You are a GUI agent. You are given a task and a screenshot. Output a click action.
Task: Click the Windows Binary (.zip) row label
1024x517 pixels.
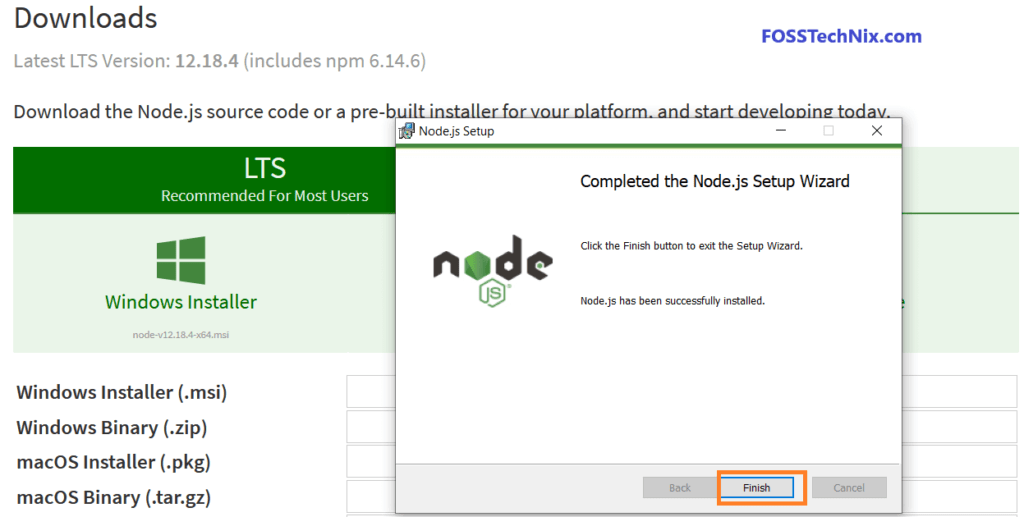tap(112, 428)
